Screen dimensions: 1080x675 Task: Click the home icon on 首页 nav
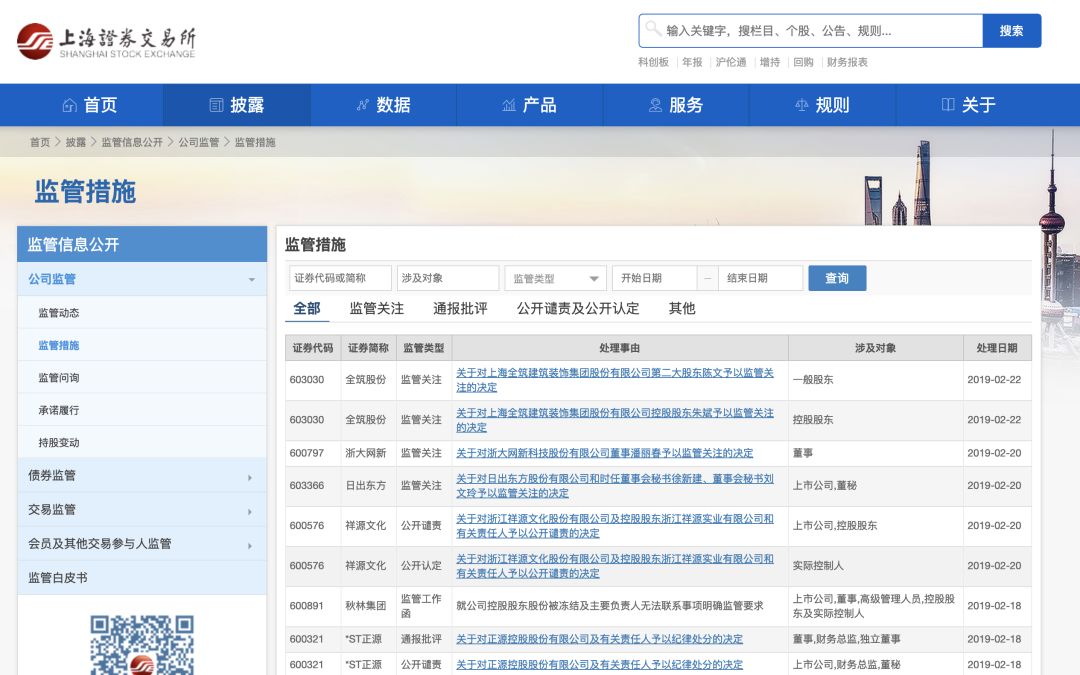click(x=70, y=104)
